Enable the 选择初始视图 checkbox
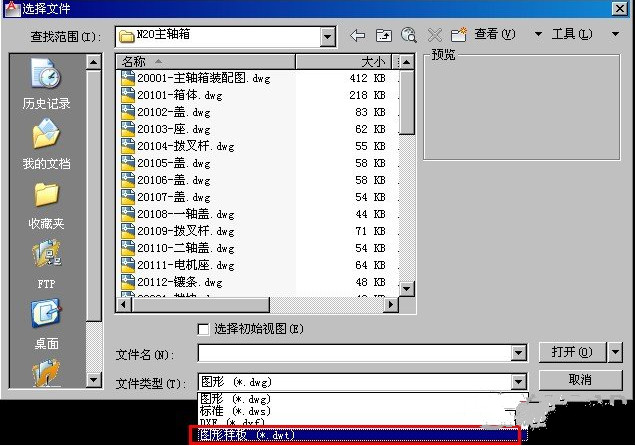This screenshot has height=446, width=635. click(204, 329)
